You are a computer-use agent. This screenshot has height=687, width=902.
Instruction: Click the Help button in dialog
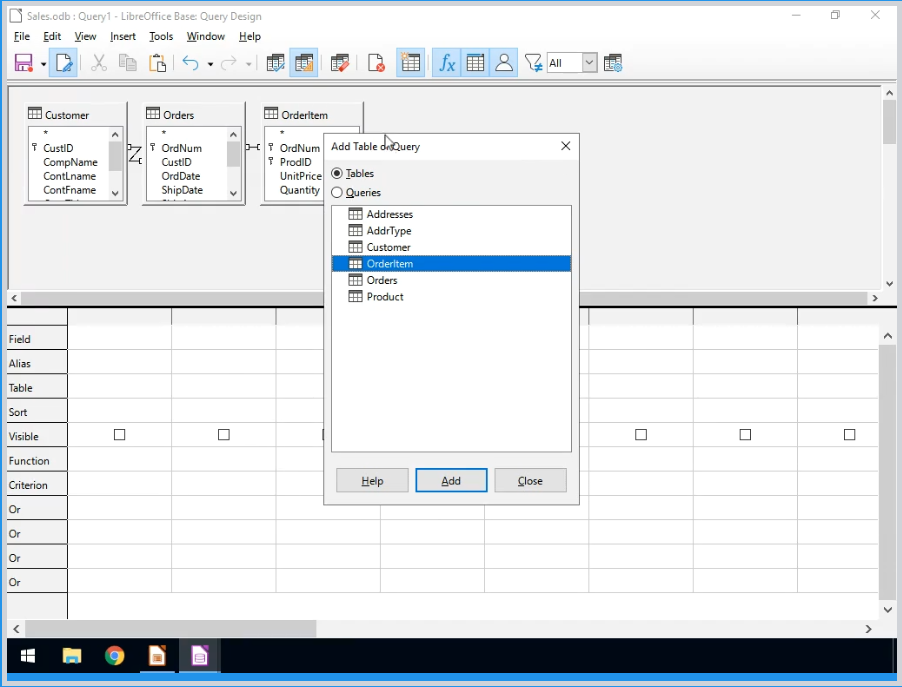(372, 480)
